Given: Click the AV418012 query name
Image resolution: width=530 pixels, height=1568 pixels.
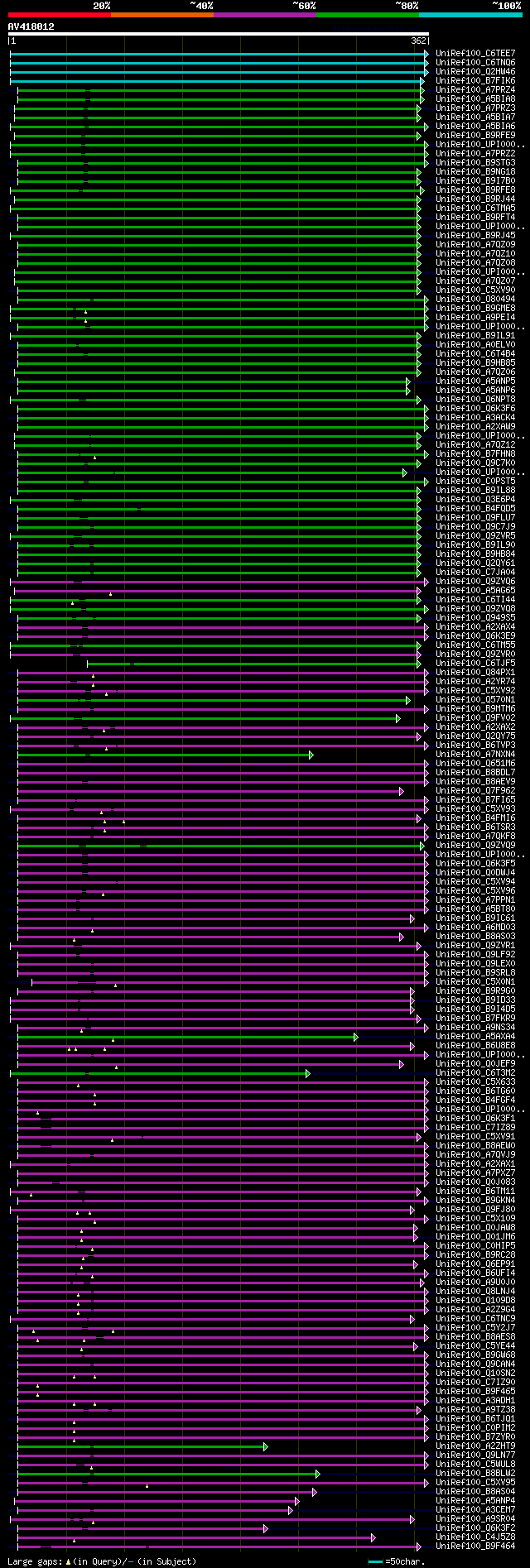Looking at the screenshot, I should (31, 26).
